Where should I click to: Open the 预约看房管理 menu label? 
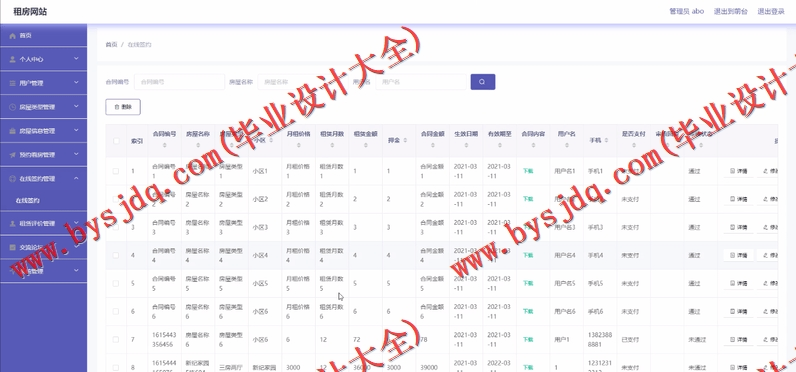click(37, 155)
